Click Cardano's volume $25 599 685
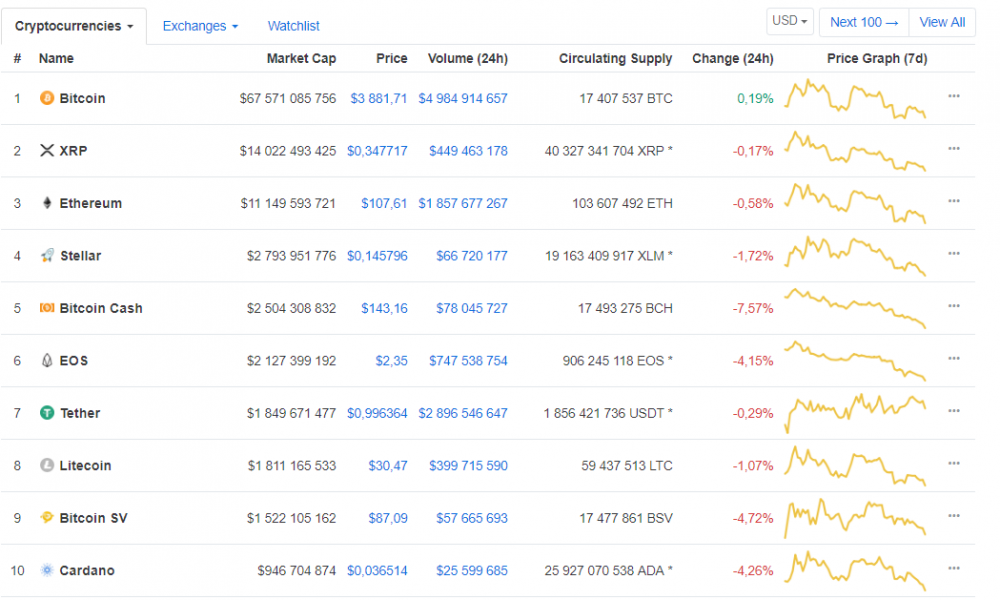 coord(472,571)
